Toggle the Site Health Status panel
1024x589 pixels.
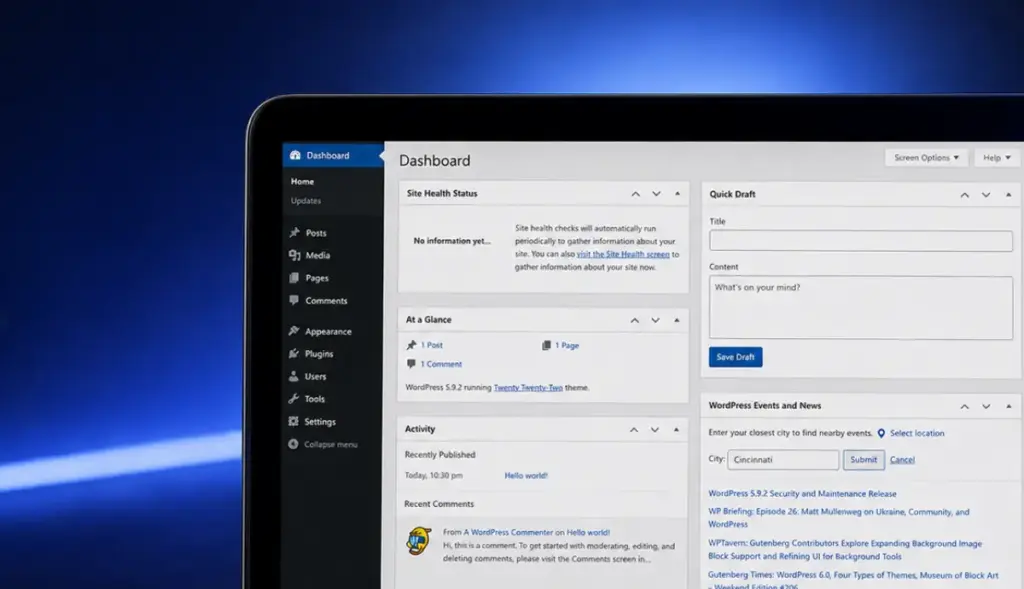pos(677,194)
